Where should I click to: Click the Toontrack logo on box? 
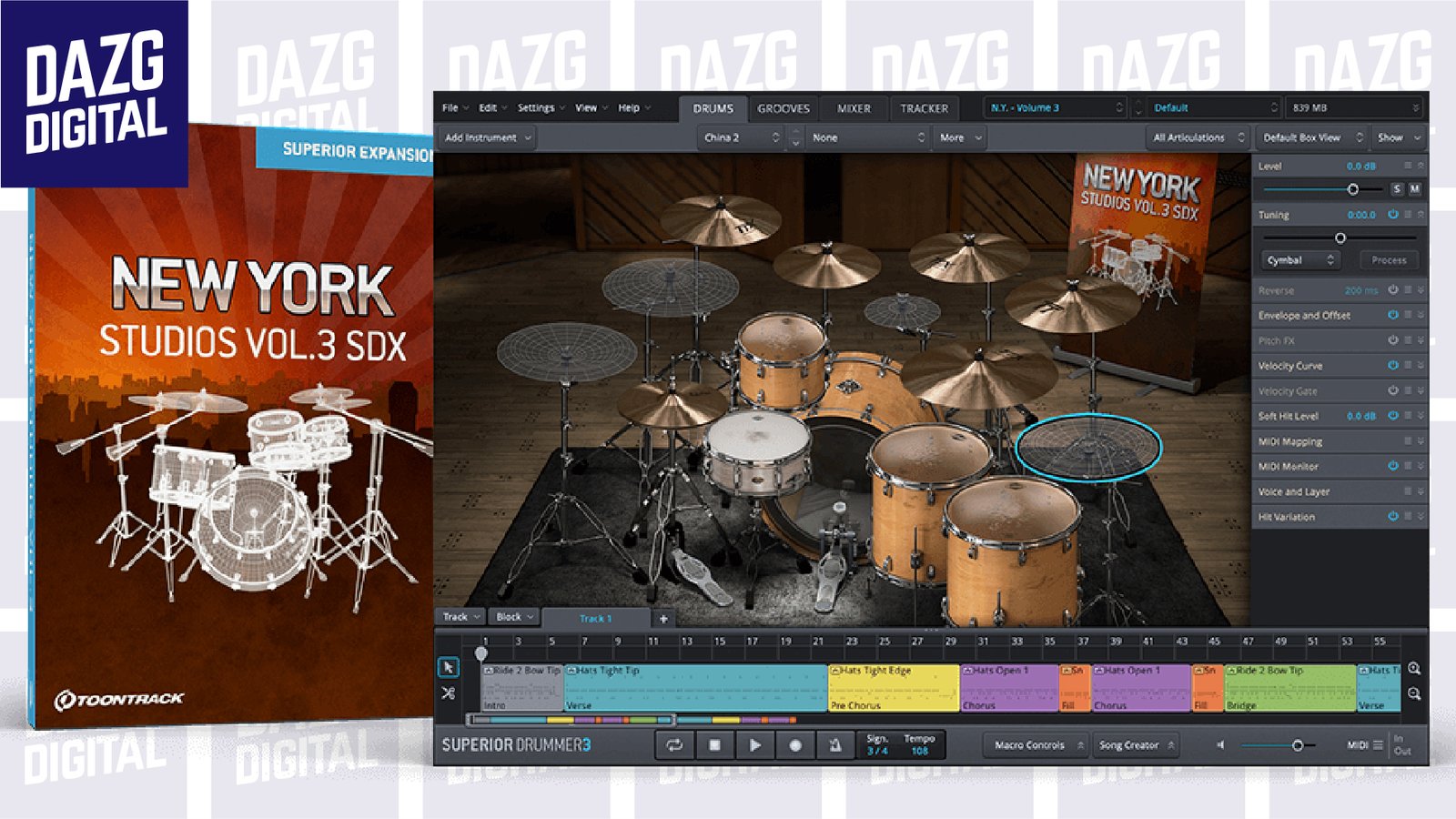point(119,700)
